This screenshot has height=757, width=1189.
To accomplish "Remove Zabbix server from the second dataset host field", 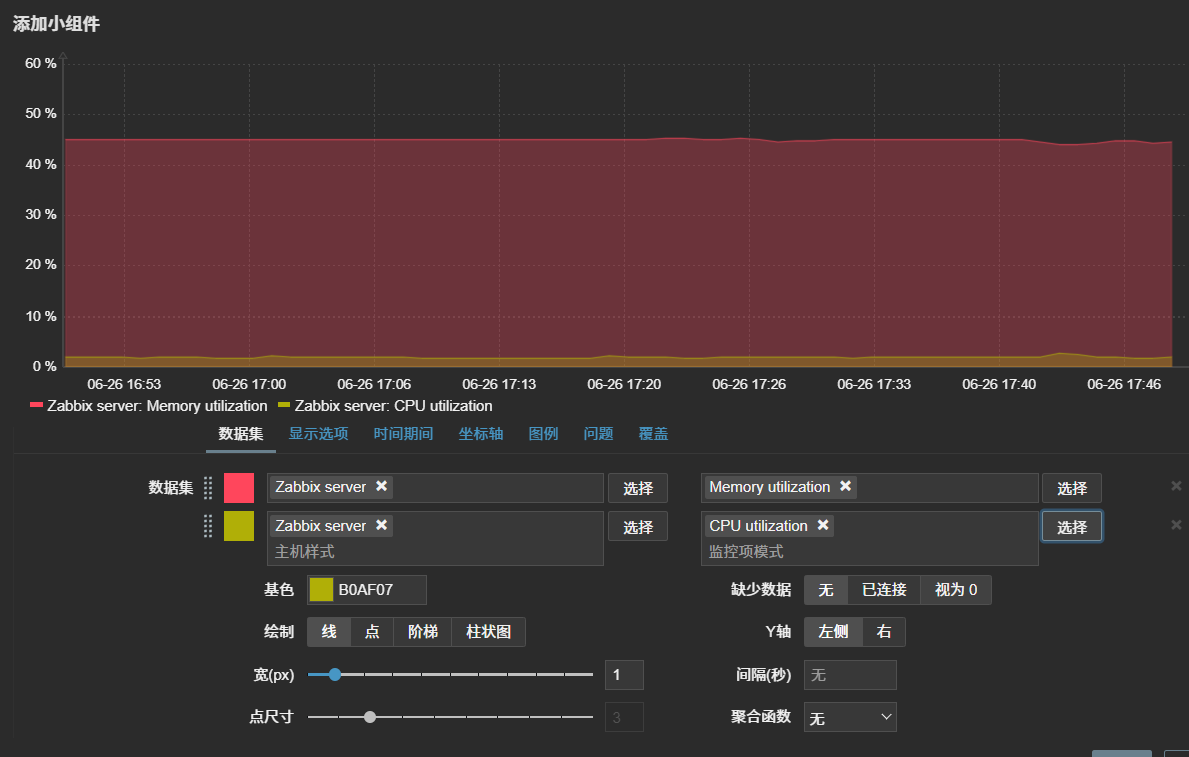I will (381, 525).
